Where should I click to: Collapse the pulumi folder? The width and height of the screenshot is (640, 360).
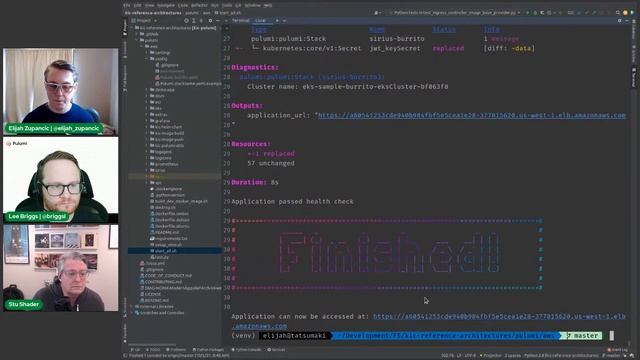pos(137,40)
